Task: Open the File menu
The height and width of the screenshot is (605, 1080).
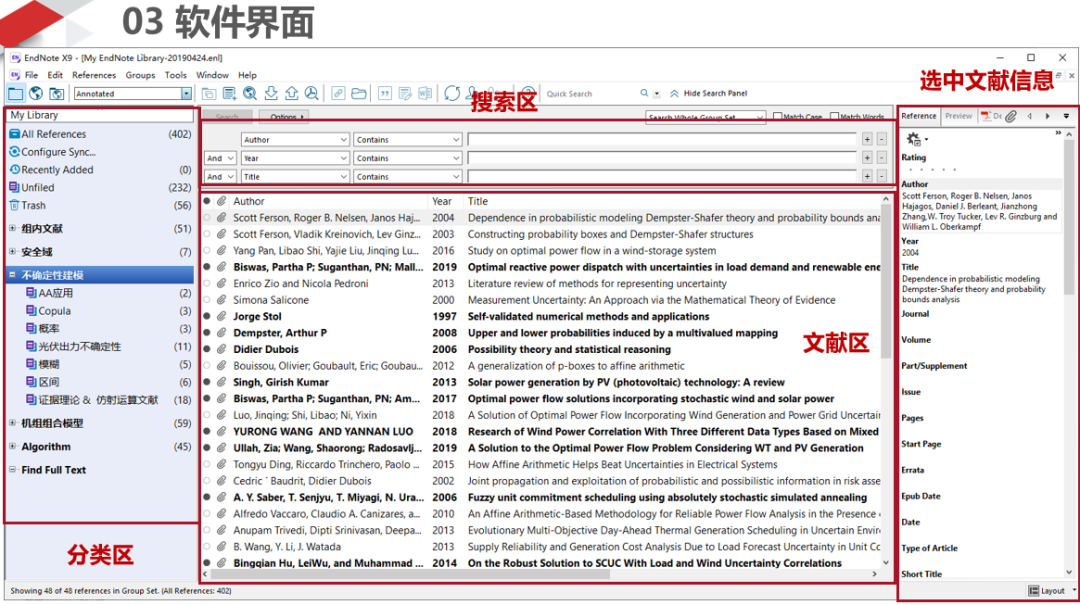Action: pos(32,75)
